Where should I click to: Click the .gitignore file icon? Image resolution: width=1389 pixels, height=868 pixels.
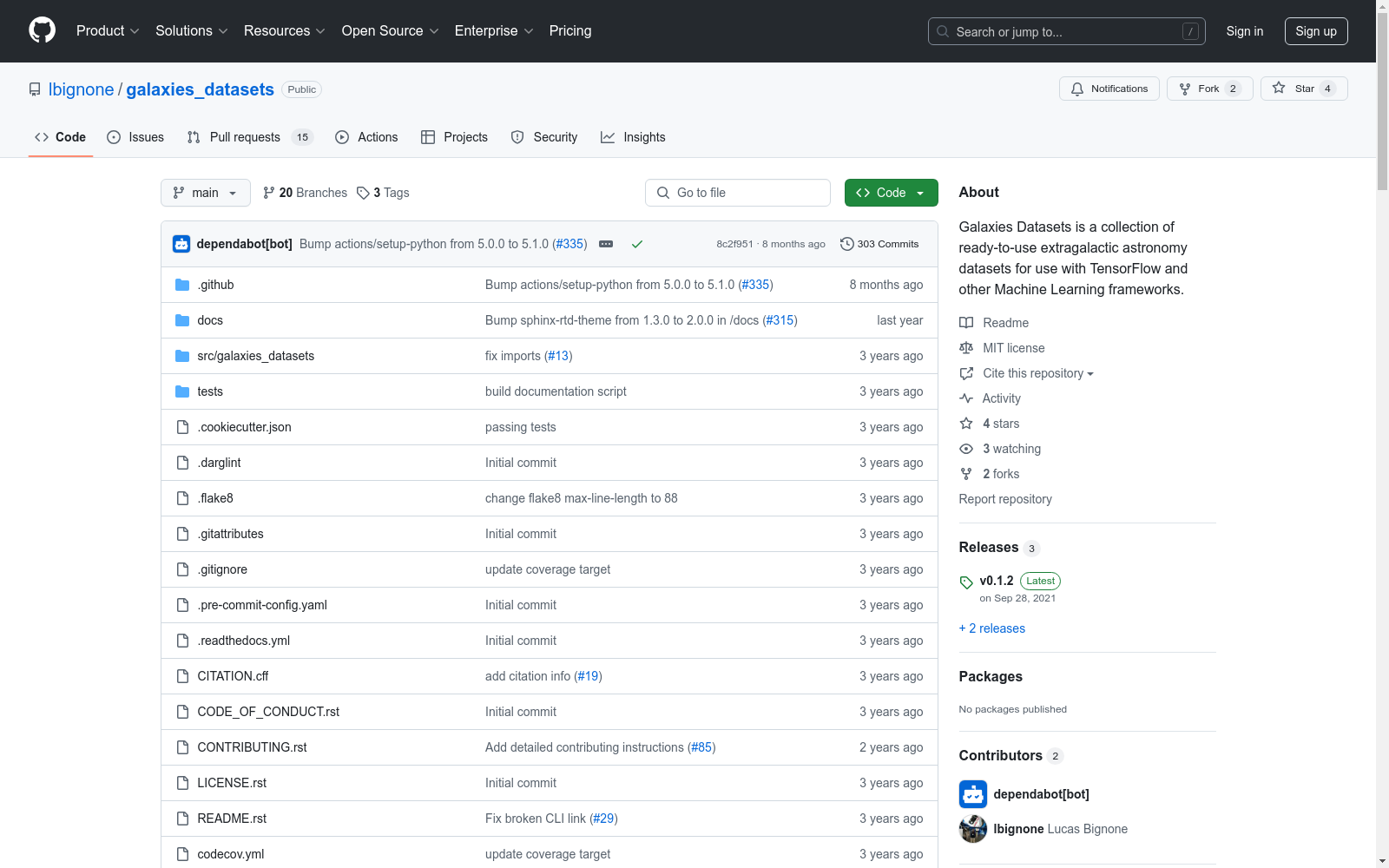point(182,569)
